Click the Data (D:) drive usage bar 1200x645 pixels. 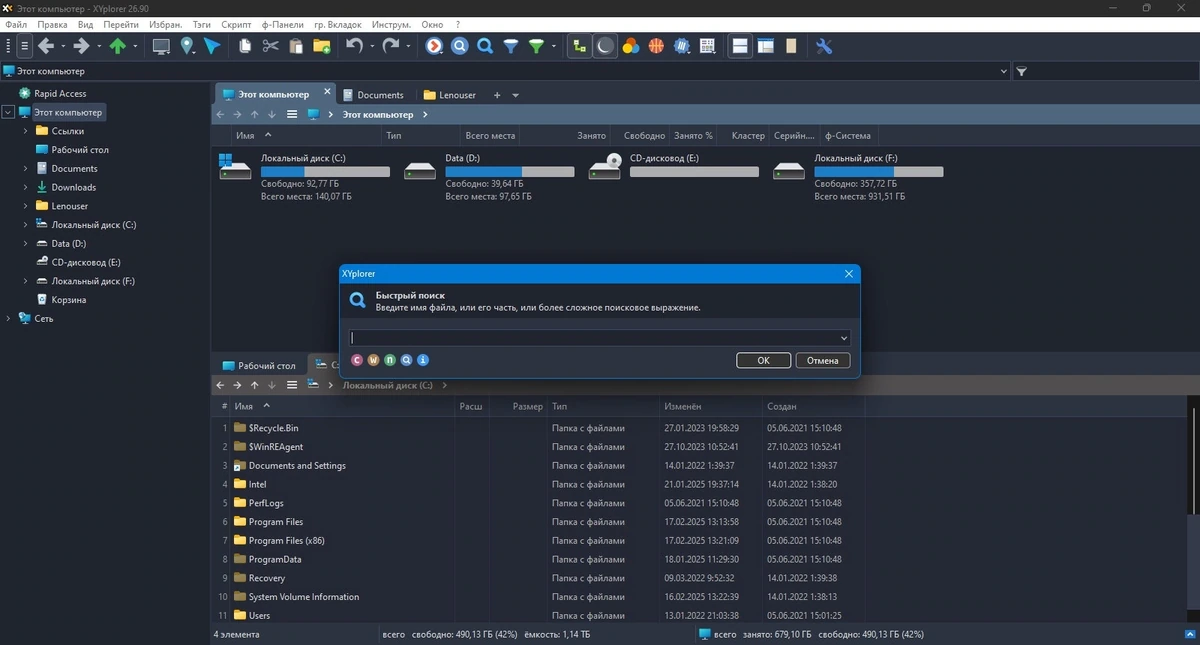(x=510, y=172)
